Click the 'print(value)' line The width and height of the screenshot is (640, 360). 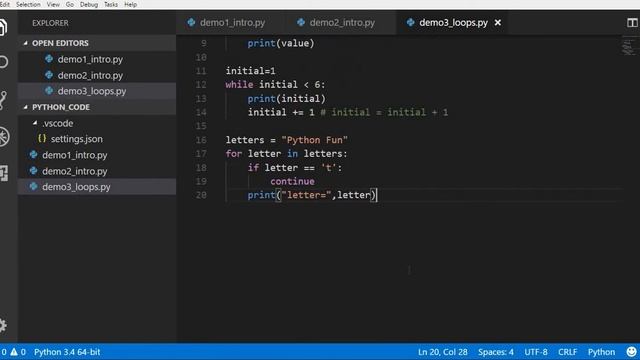281,43
